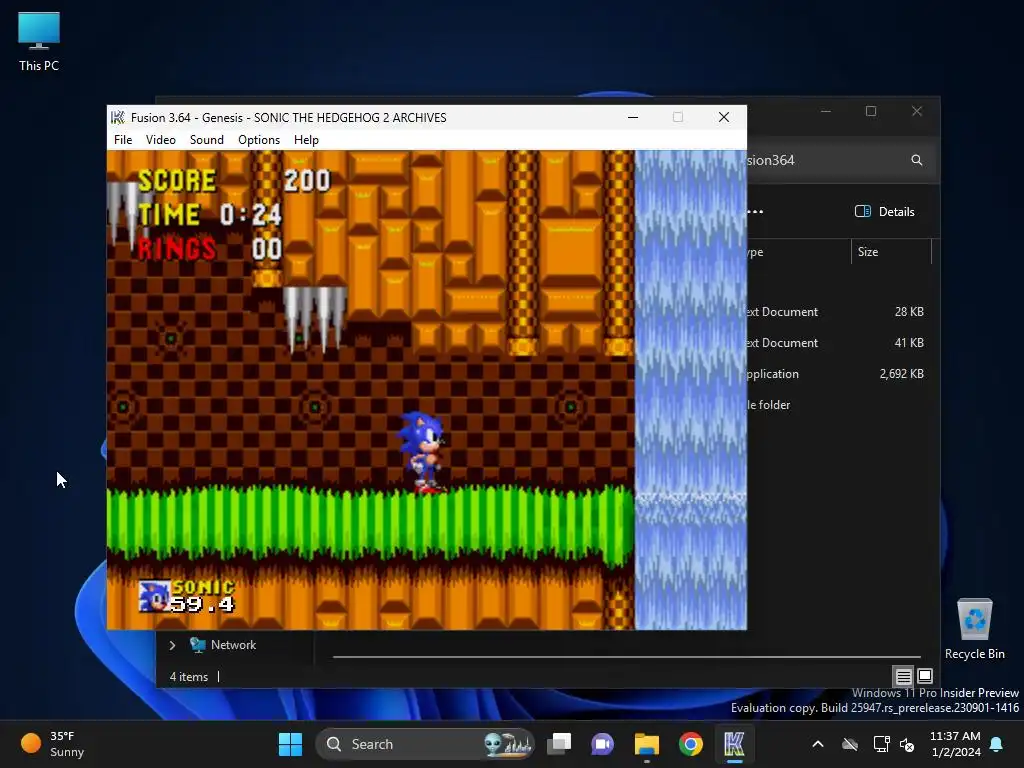Click the Fusion app icon in title bar
The image size is (1024, 768).
(x=118, y=118)
